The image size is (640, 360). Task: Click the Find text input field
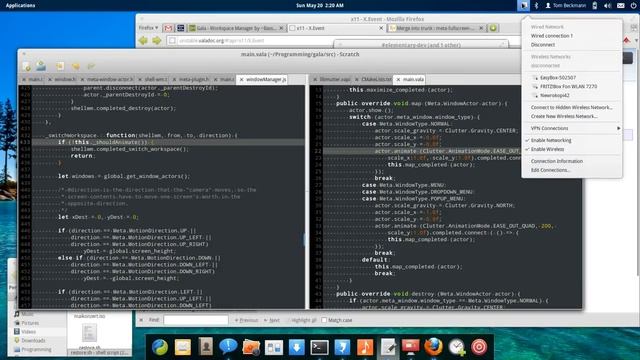pyautogui.click(x=196, y=320)
